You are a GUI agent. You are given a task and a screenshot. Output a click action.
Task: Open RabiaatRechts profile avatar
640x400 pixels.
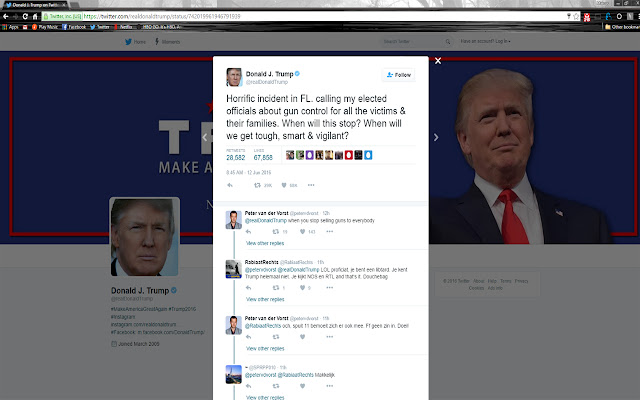(x=234, y=269)
